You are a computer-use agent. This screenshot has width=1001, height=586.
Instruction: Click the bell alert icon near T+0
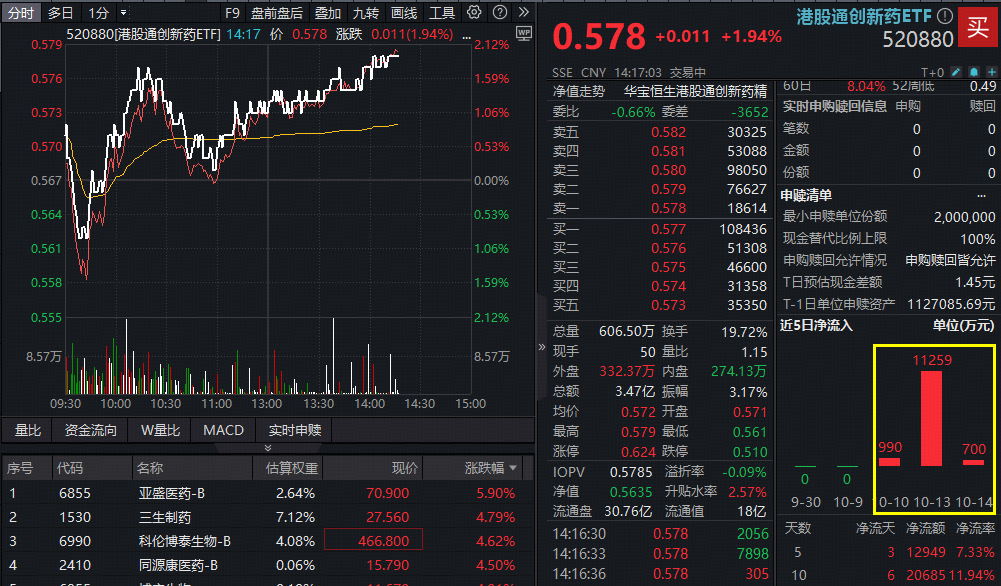(973, 72)
